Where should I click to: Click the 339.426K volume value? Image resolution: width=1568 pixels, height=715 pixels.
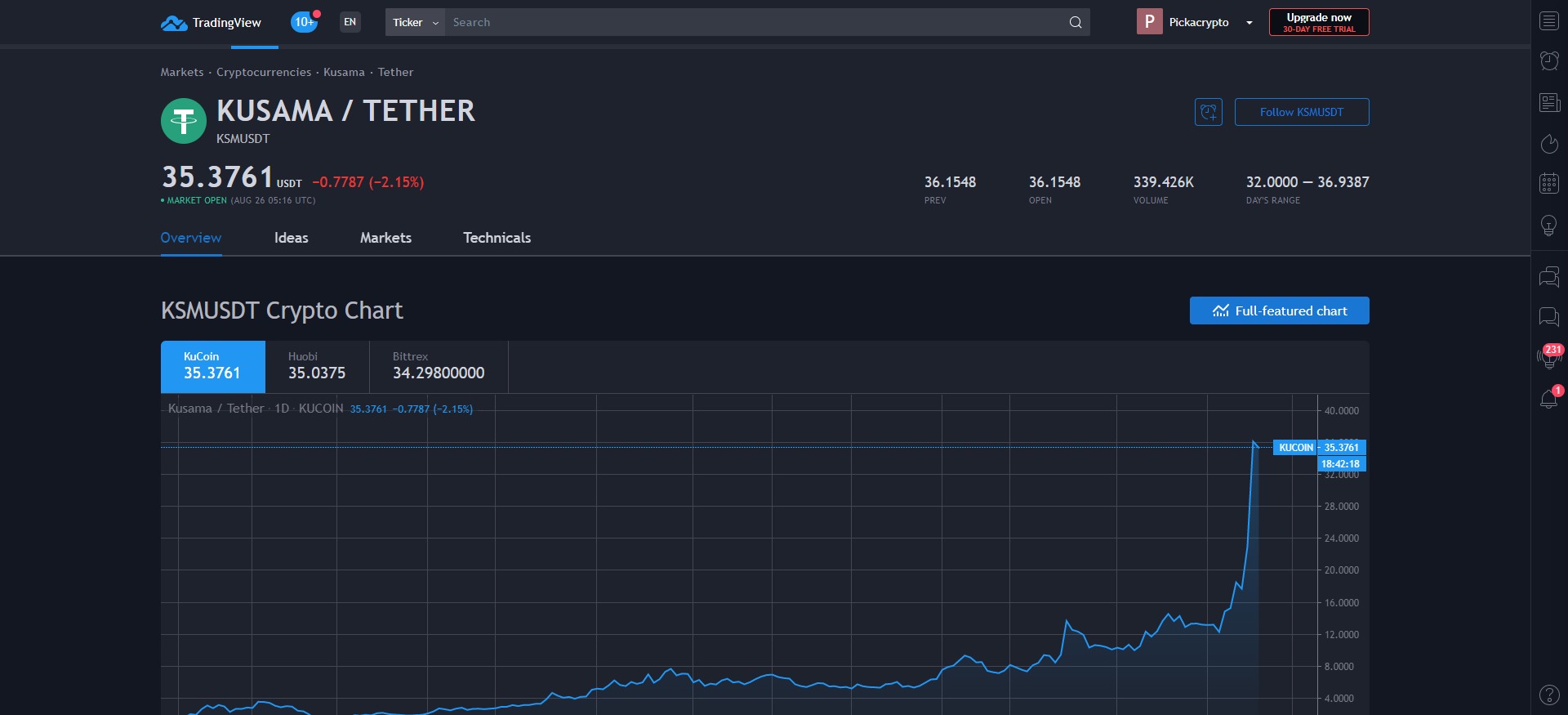click(1164, 182)
